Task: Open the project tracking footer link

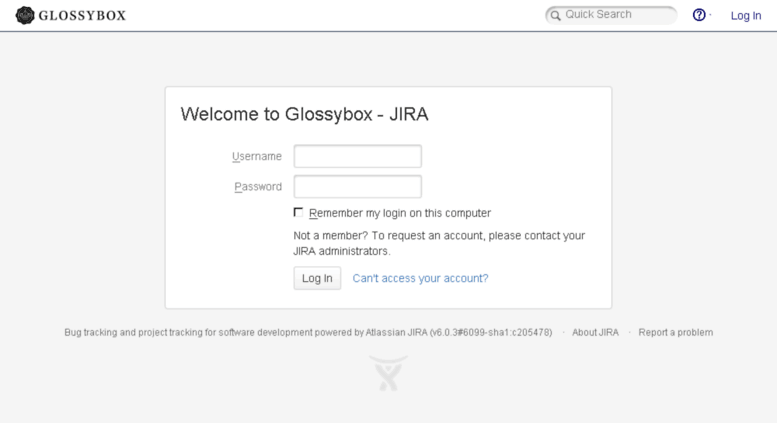Action: pos(170,332)
